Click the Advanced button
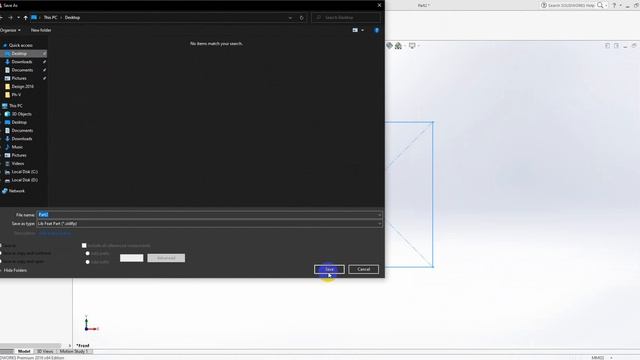This screenshot has height=360, width=640. pyautogui.click(x=166, y=258)
